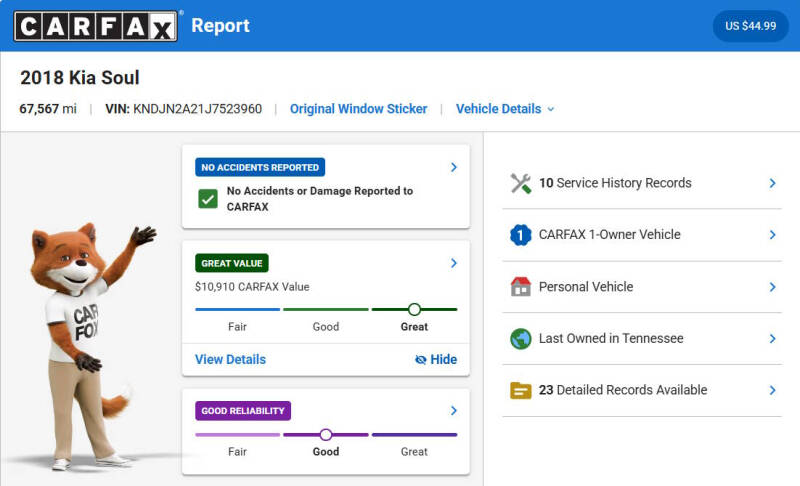Open the Good Reliability card chevron
This screenshot has height=486, width=800.
tap(454, 411)
